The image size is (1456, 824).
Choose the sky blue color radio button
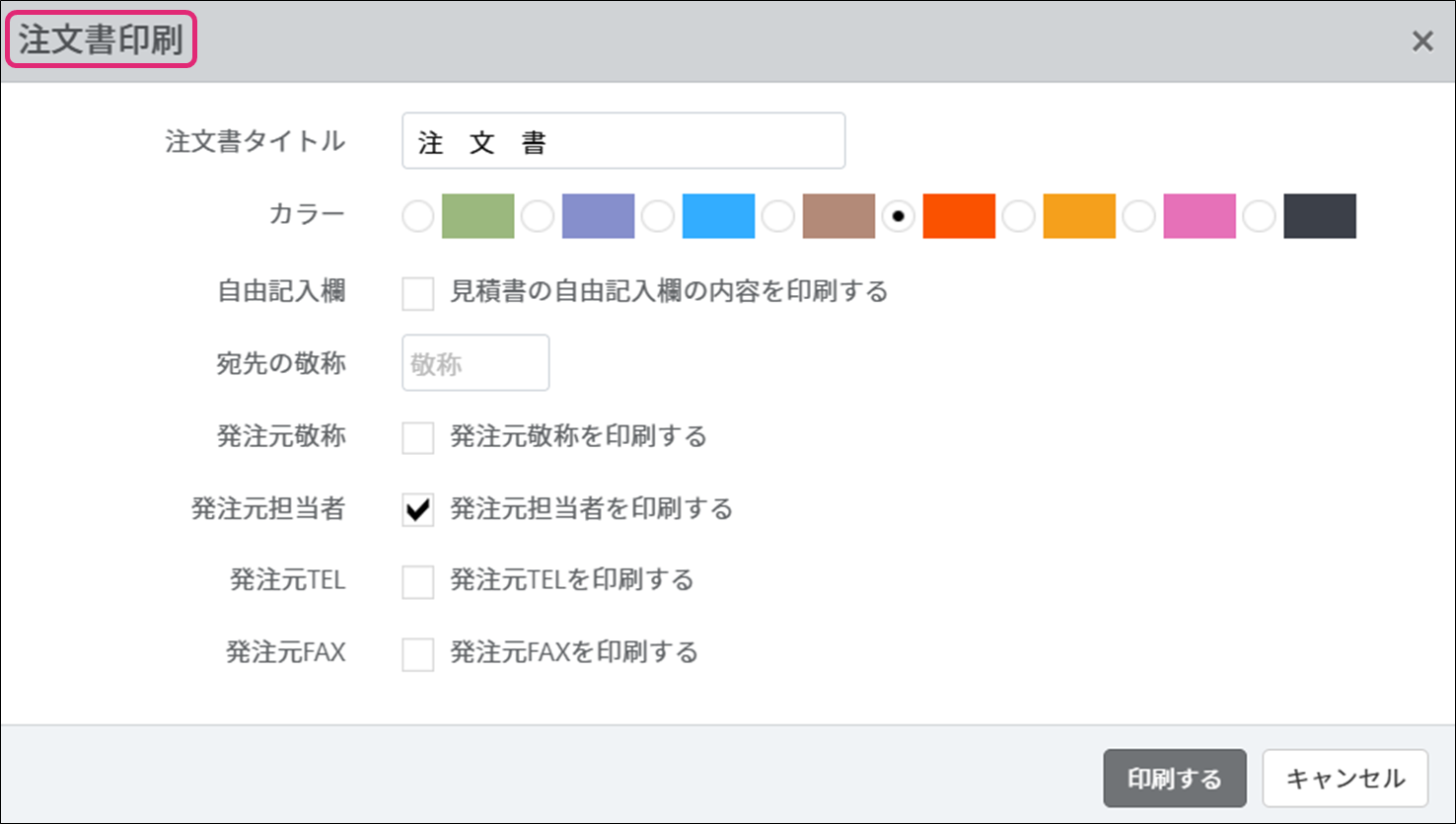pos(658,217)
